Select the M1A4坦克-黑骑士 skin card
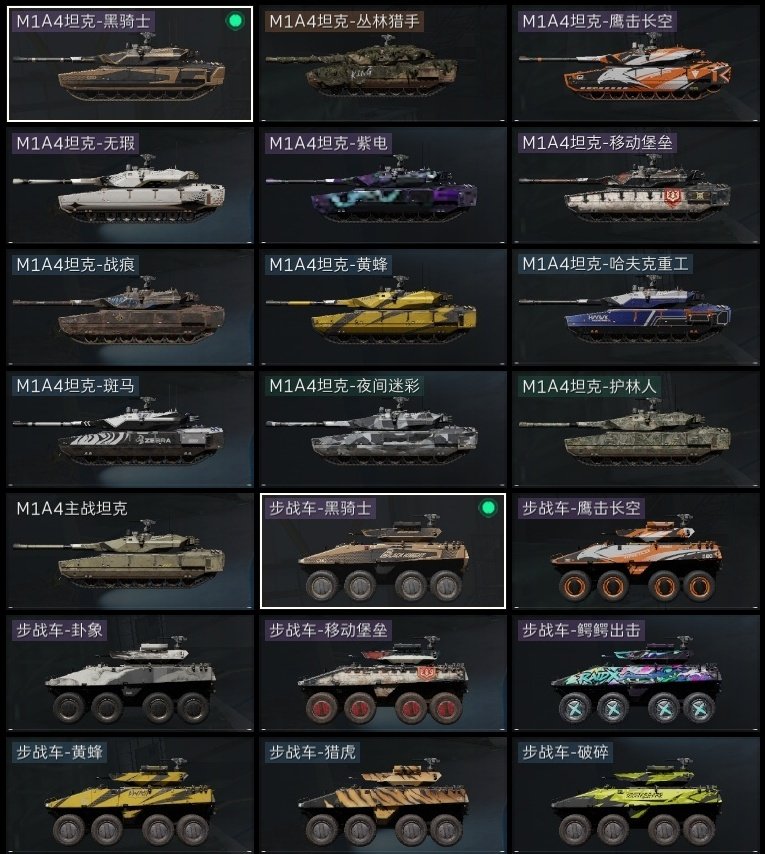The height and width of the screenshot is (854, 765). click(x=130, y=64)
